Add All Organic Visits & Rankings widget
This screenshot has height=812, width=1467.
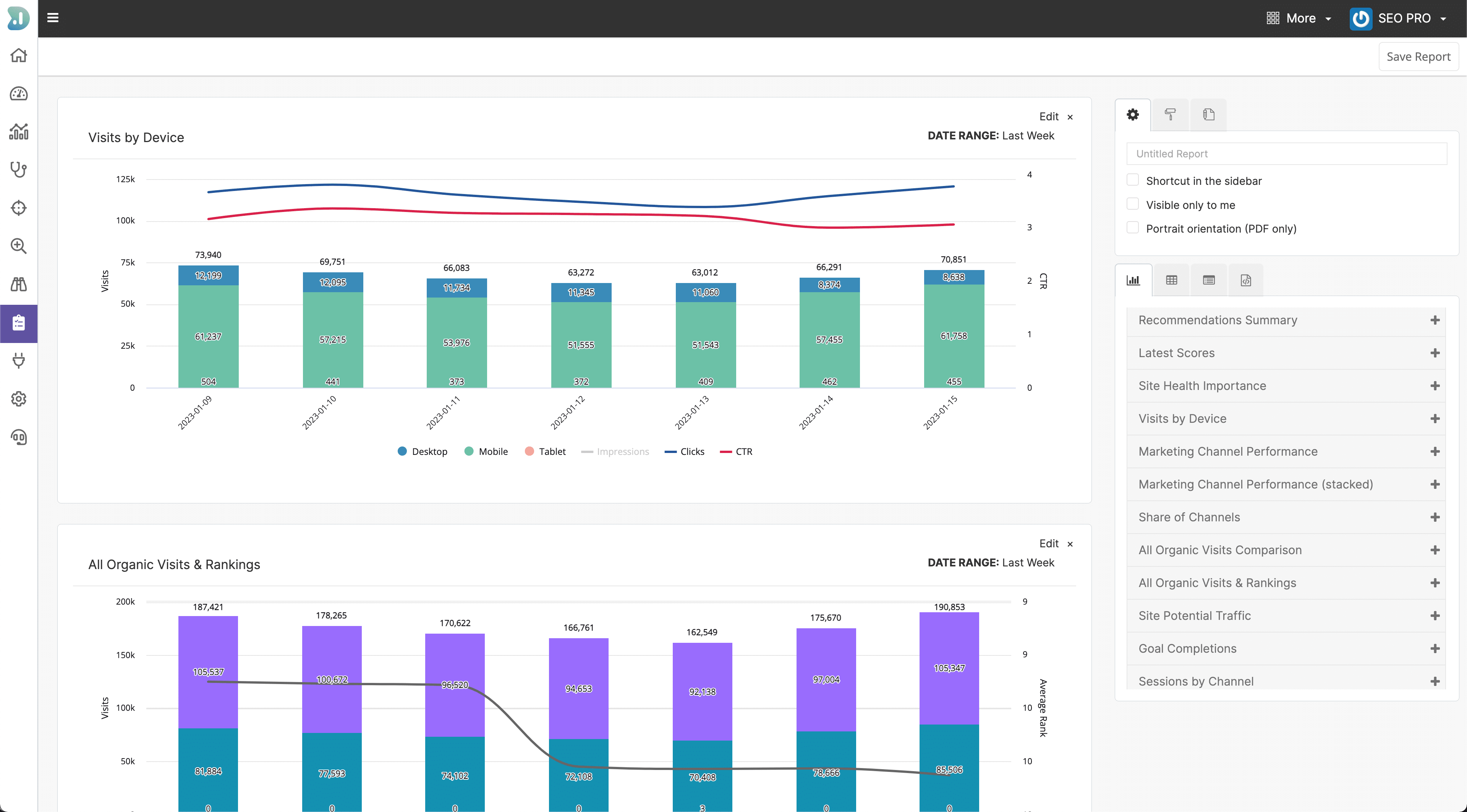1435,582
